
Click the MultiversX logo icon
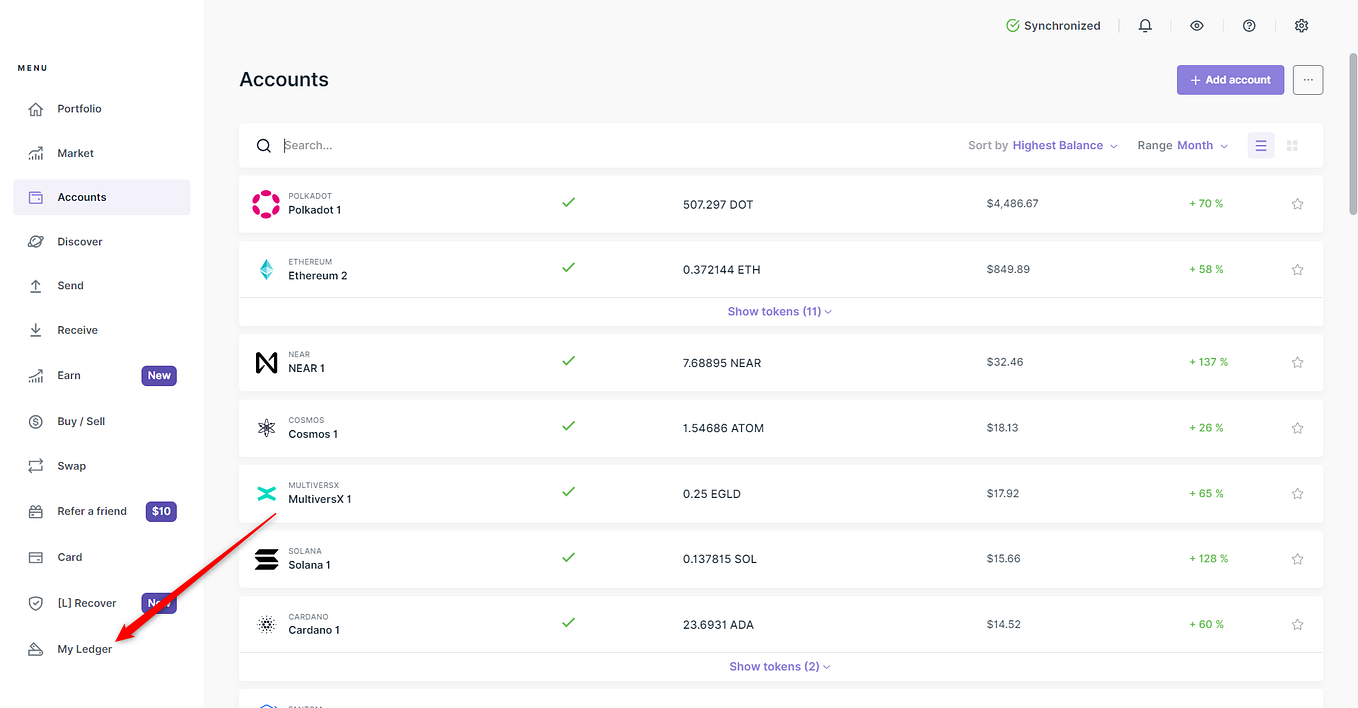point(266,494)
